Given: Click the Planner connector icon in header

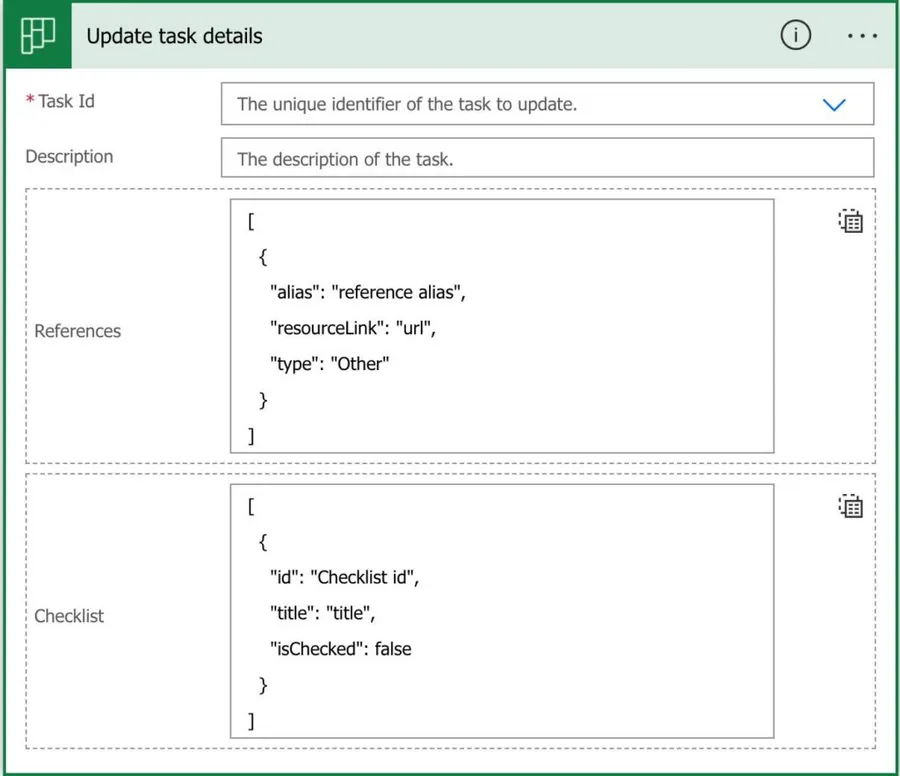Looking at the screenshot, I should coord(38,36).
